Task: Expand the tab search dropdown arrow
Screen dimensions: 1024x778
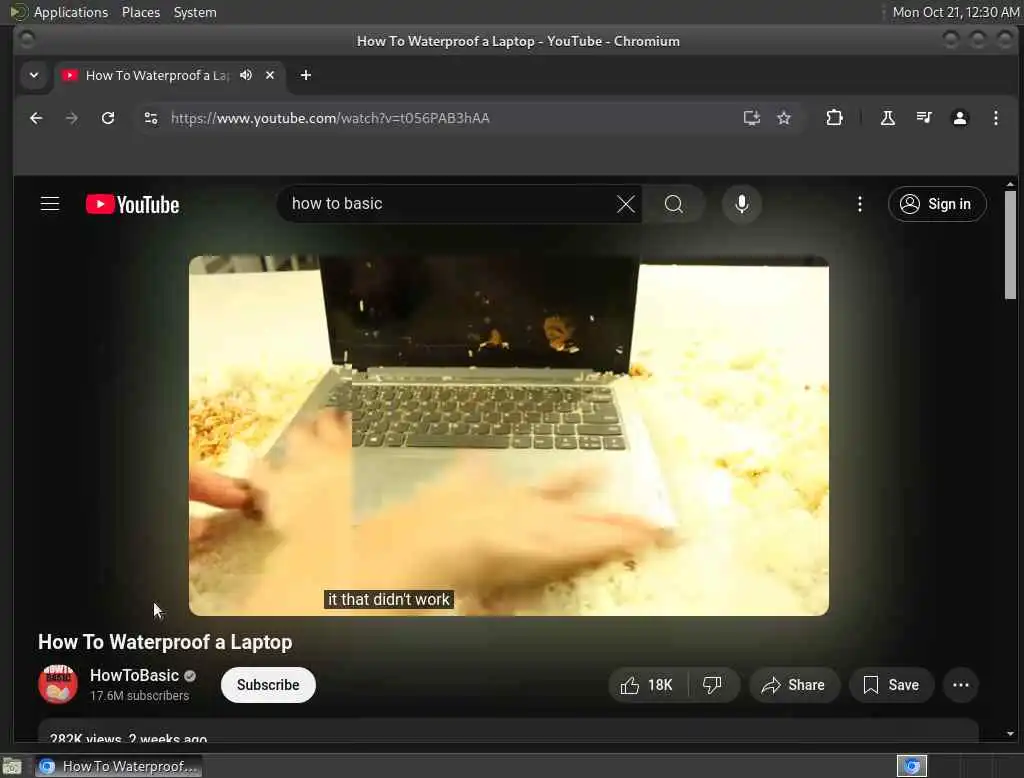Action: pyautogui.click(x=34, y=75)
